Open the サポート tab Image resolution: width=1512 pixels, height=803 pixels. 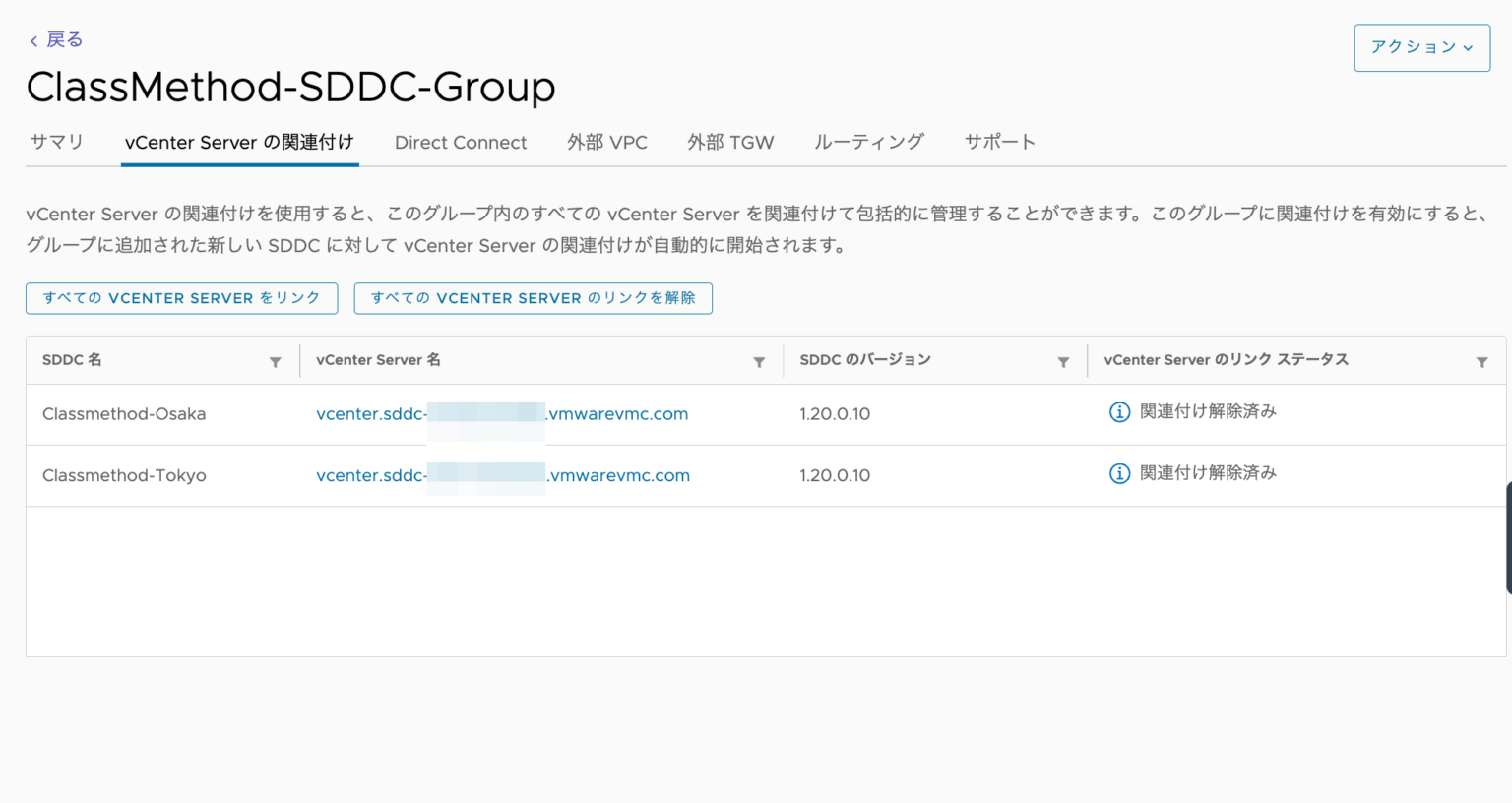(1000, 142)
